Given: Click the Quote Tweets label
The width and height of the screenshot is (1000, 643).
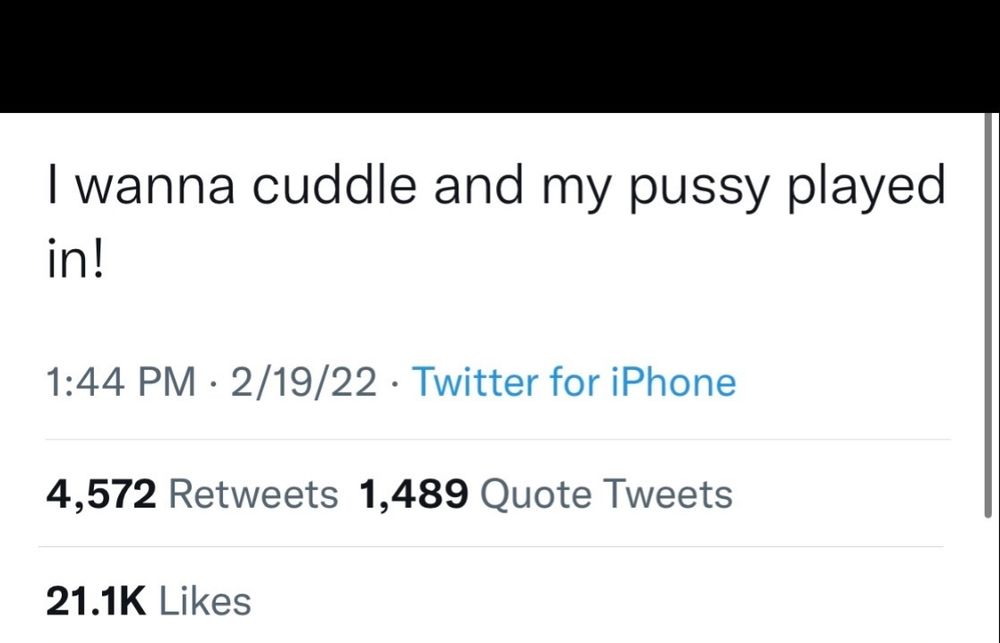Looking at the screenshot, I should [607, 494].
